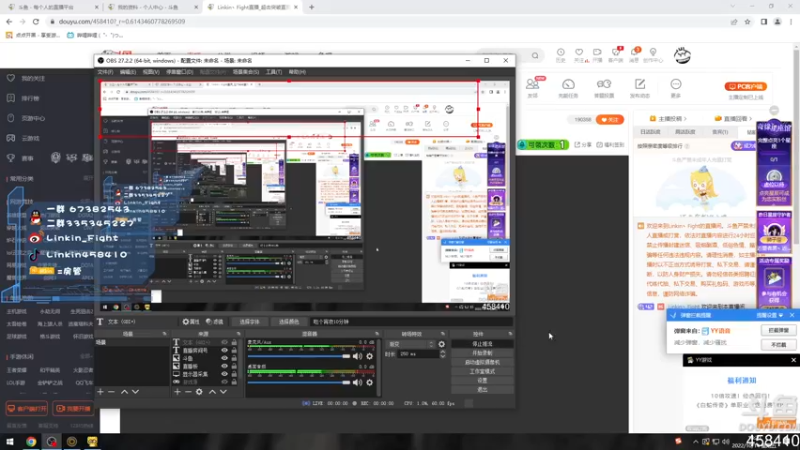The height and width of the screenshot is (450, 800).
Task: Mute the desktop audio speaker icon
Action: (358, 382)
